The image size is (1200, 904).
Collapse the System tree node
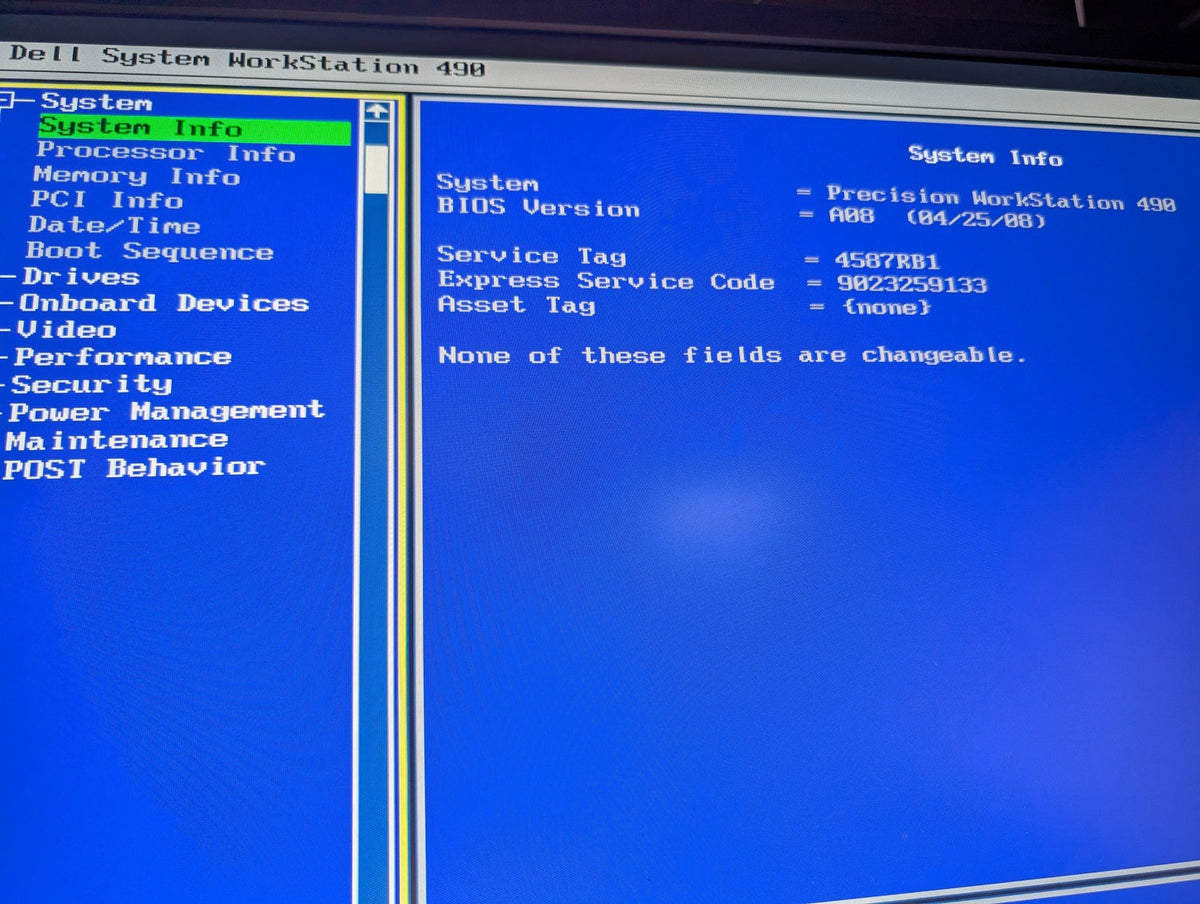coord(6,99)
